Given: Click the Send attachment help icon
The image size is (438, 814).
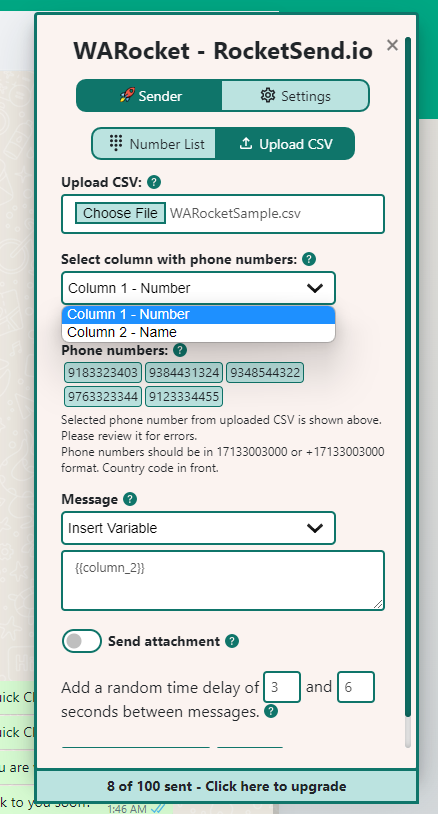Looking at the screenshot, I should coord(232,642).
